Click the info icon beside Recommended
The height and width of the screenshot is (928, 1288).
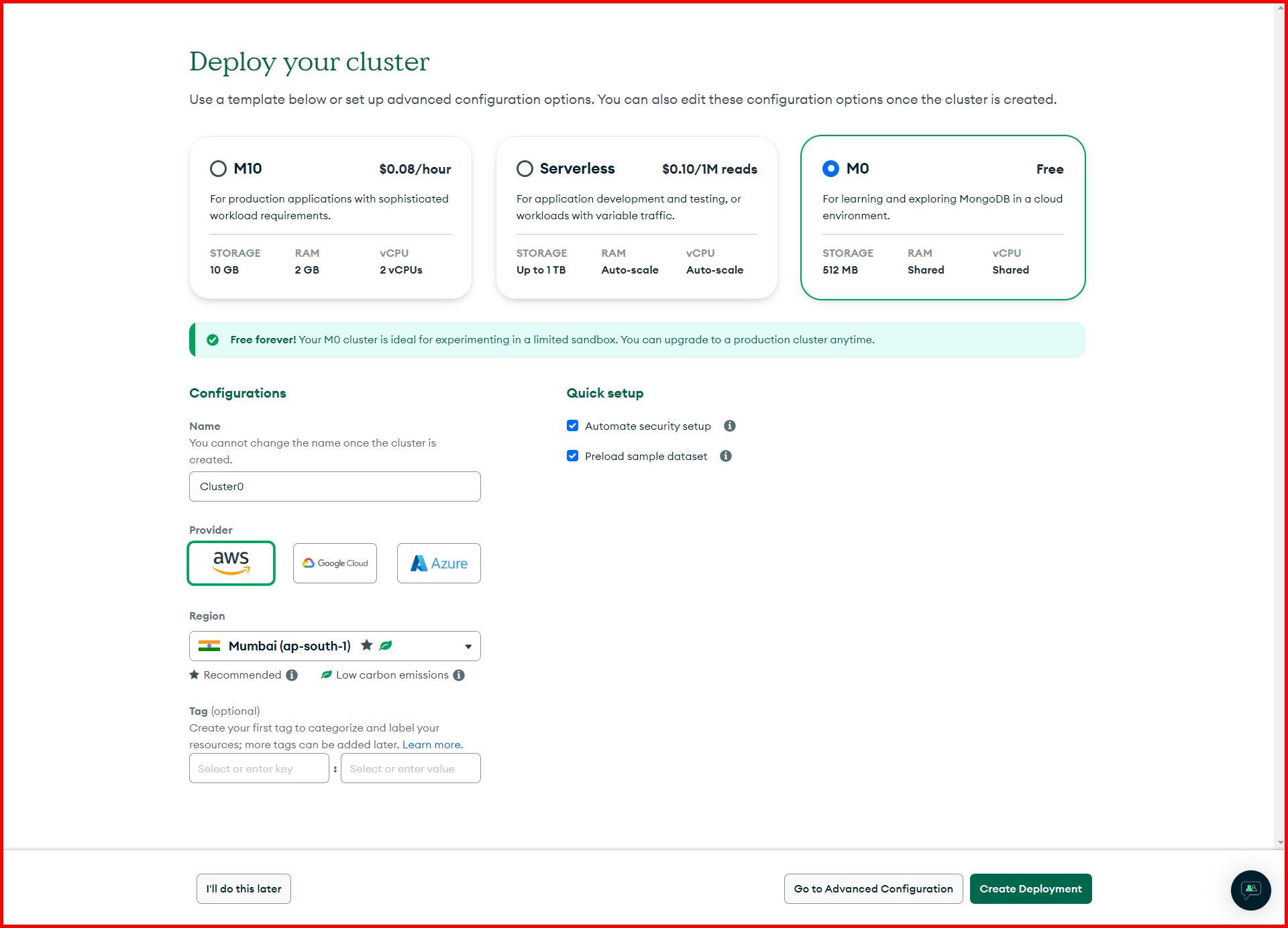tap(292, 675)
